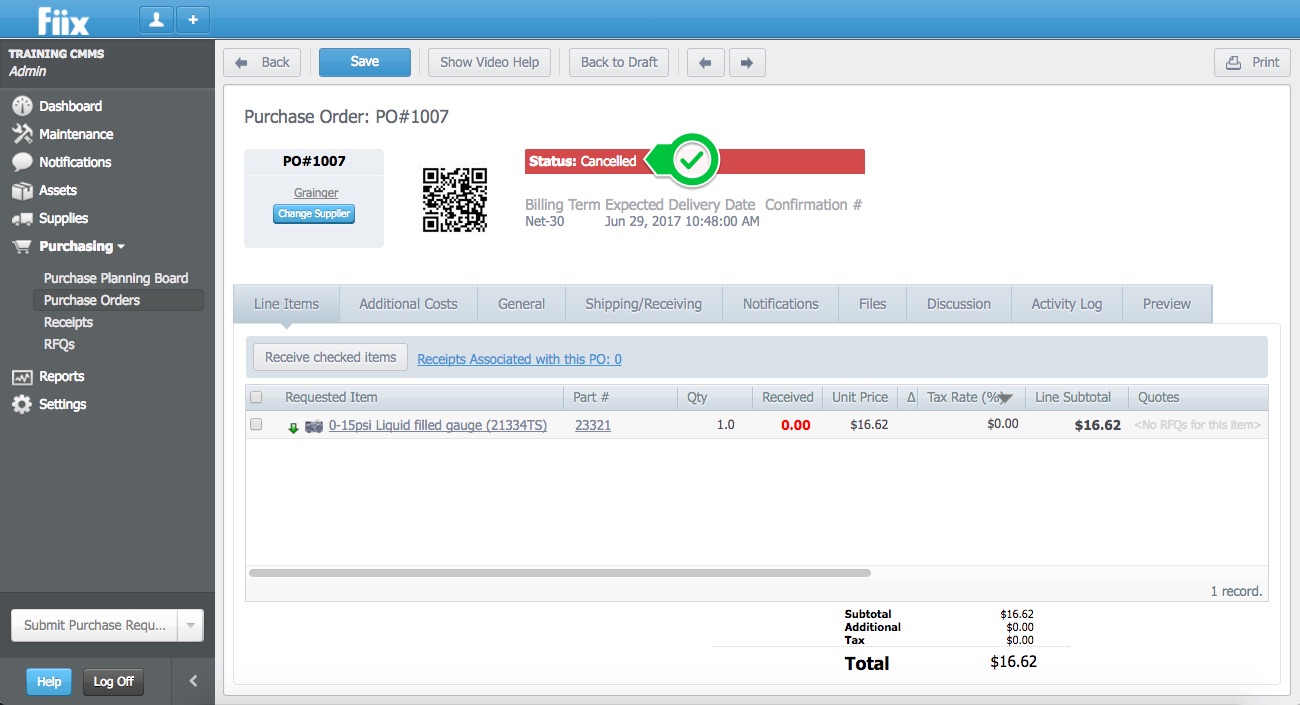Click the horizontal table scrollbar
This screenshot has width=1300, height=705.
(x=560, y=573)
